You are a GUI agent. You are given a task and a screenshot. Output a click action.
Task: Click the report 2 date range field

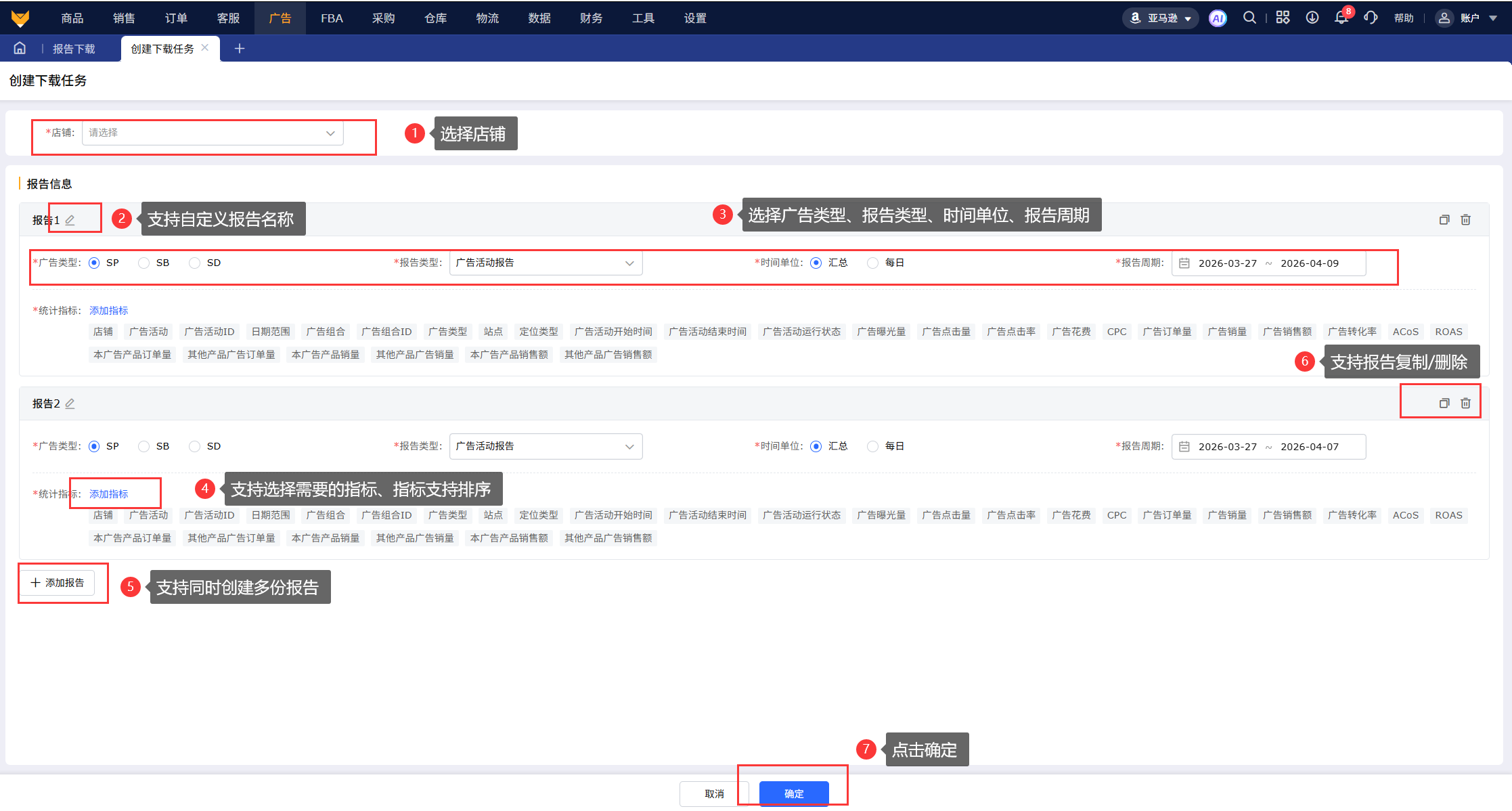(x=1268, y=447)
